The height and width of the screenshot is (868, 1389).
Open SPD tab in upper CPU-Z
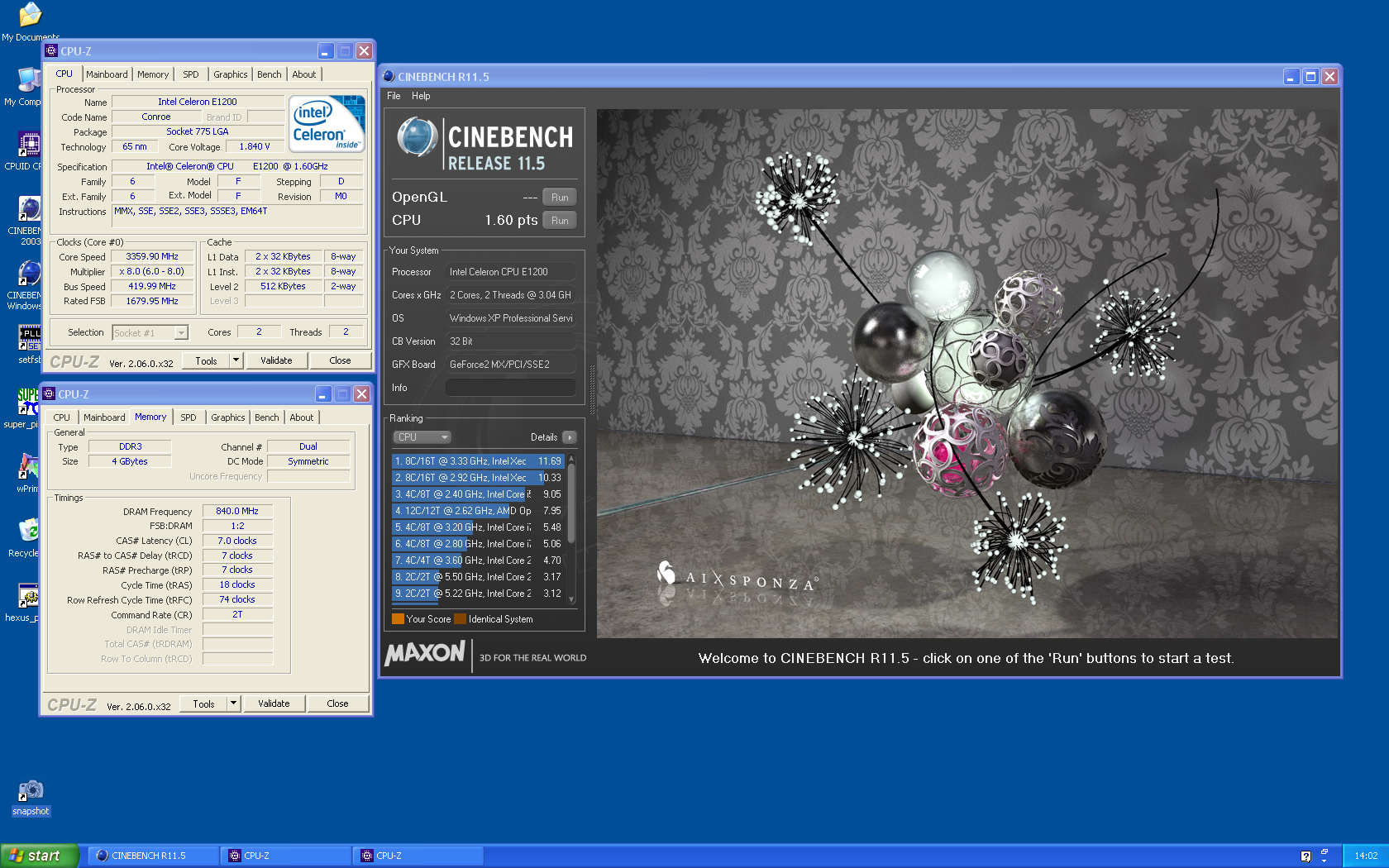tap(191, 74)
